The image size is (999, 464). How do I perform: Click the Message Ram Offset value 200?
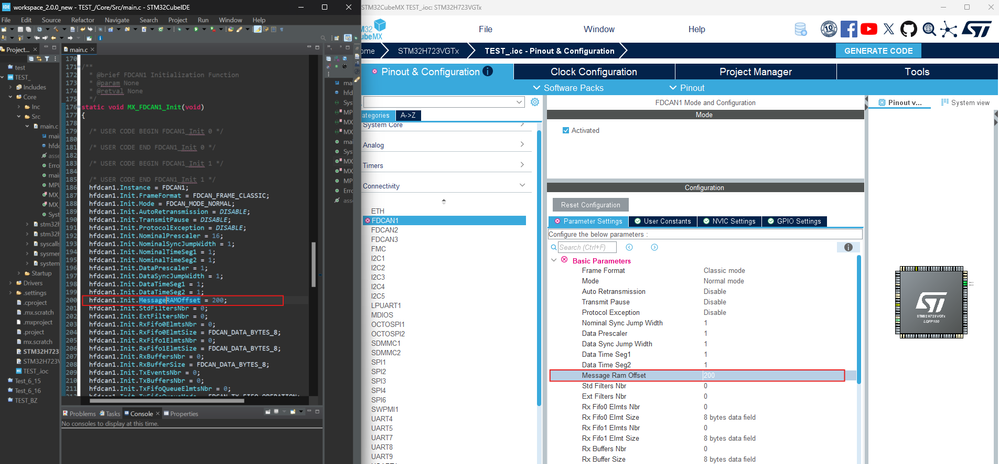(709, 376)
